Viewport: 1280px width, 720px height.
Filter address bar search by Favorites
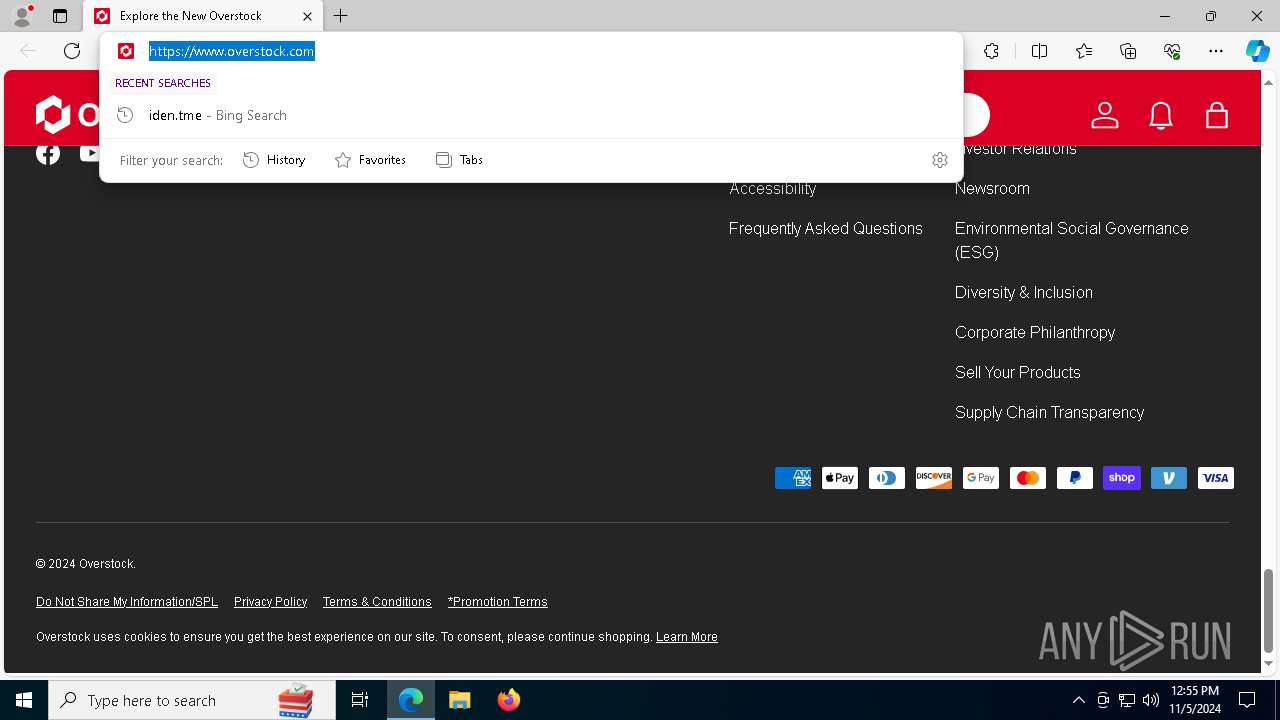370,160
